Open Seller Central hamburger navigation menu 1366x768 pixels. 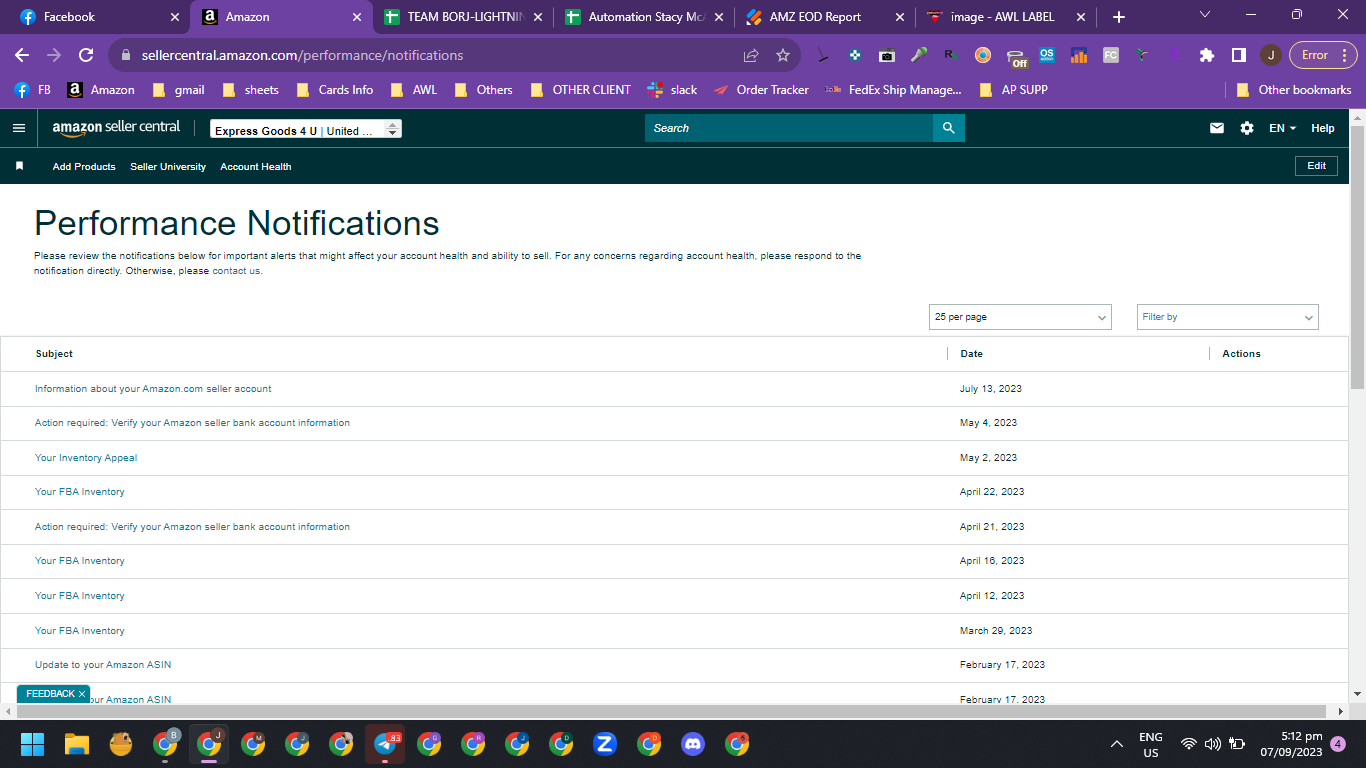18,128
